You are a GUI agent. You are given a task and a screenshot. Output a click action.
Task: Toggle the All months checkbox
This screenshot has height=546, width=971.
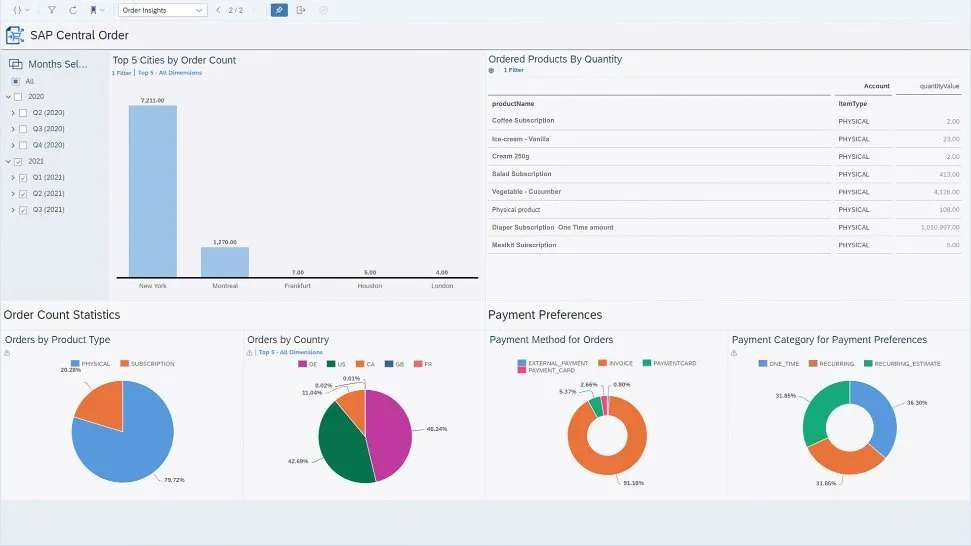15,81
